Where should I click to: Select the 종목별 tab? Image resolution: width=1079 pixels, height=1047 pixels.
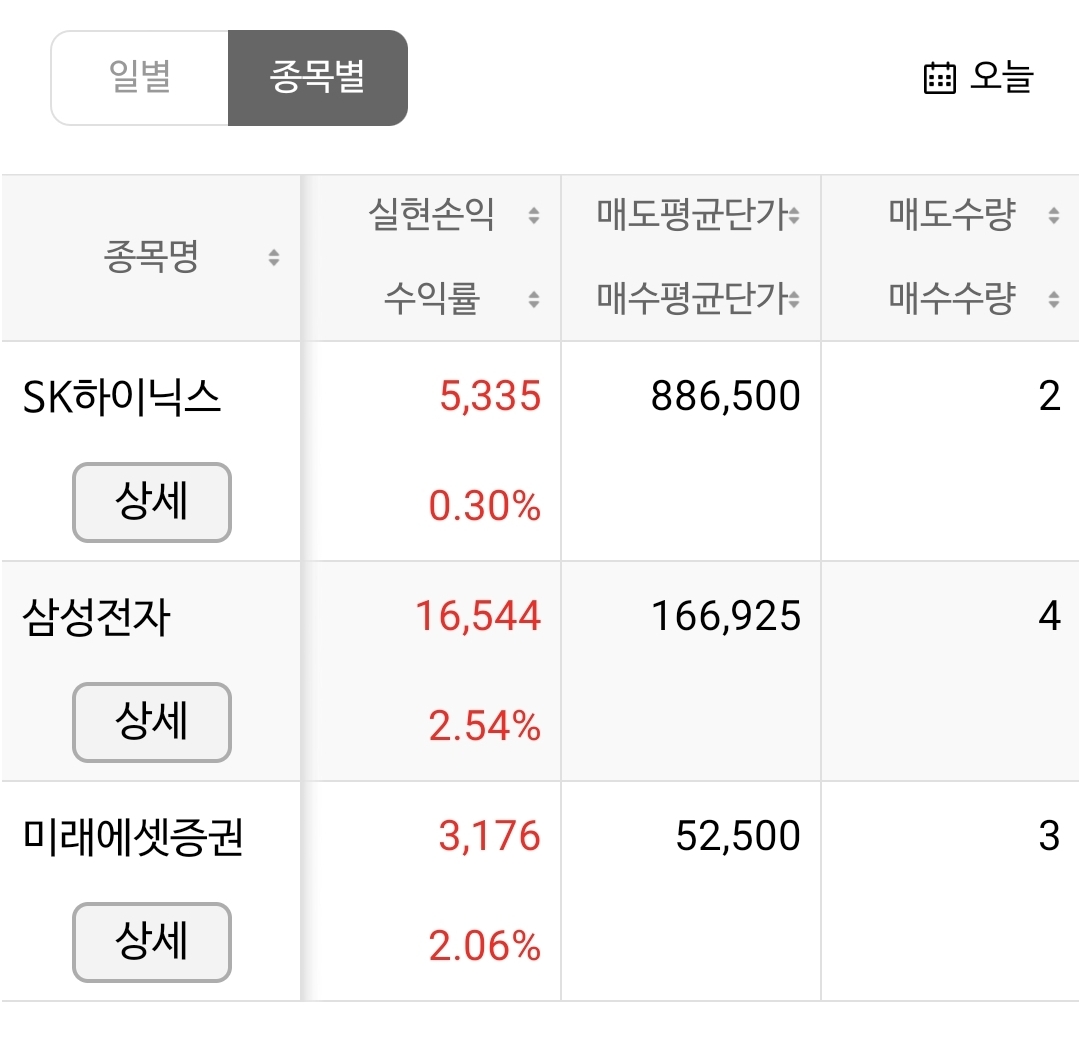pos(318,78)
